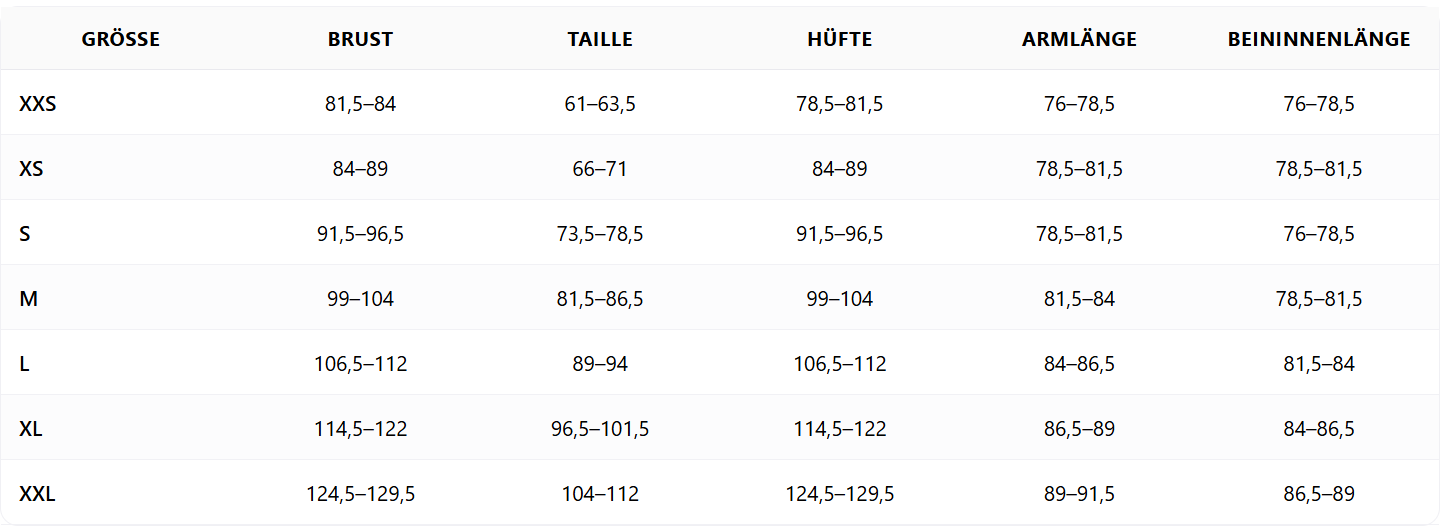Screen dimensions: 1445x529
Task: Click the BRUST column header
Action: click(x=360, y=40)
